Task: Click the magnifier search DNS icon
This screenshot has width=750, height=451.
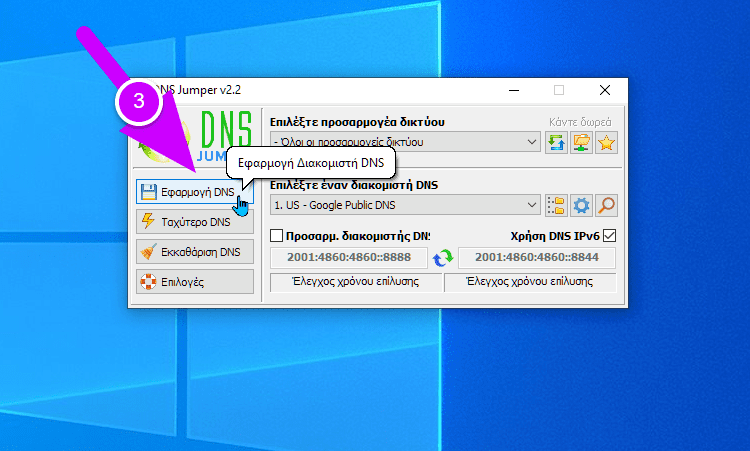Action: click(x=606, y=206)
